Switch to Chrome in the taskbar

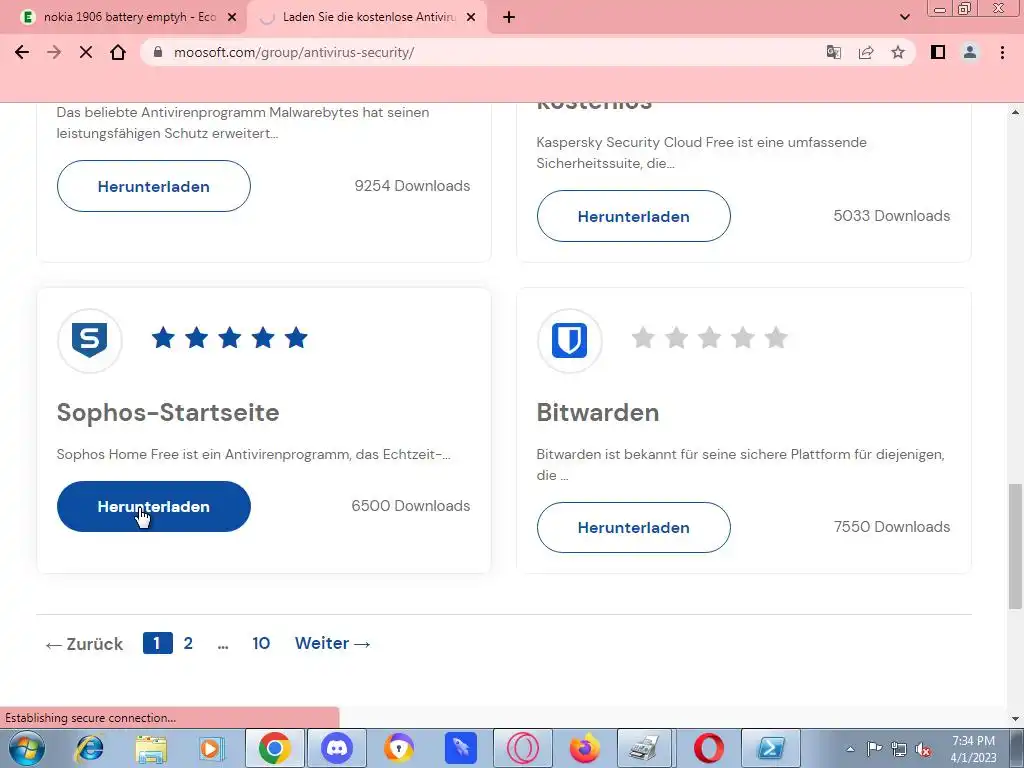pyautogui.click(x=274, y=748)
